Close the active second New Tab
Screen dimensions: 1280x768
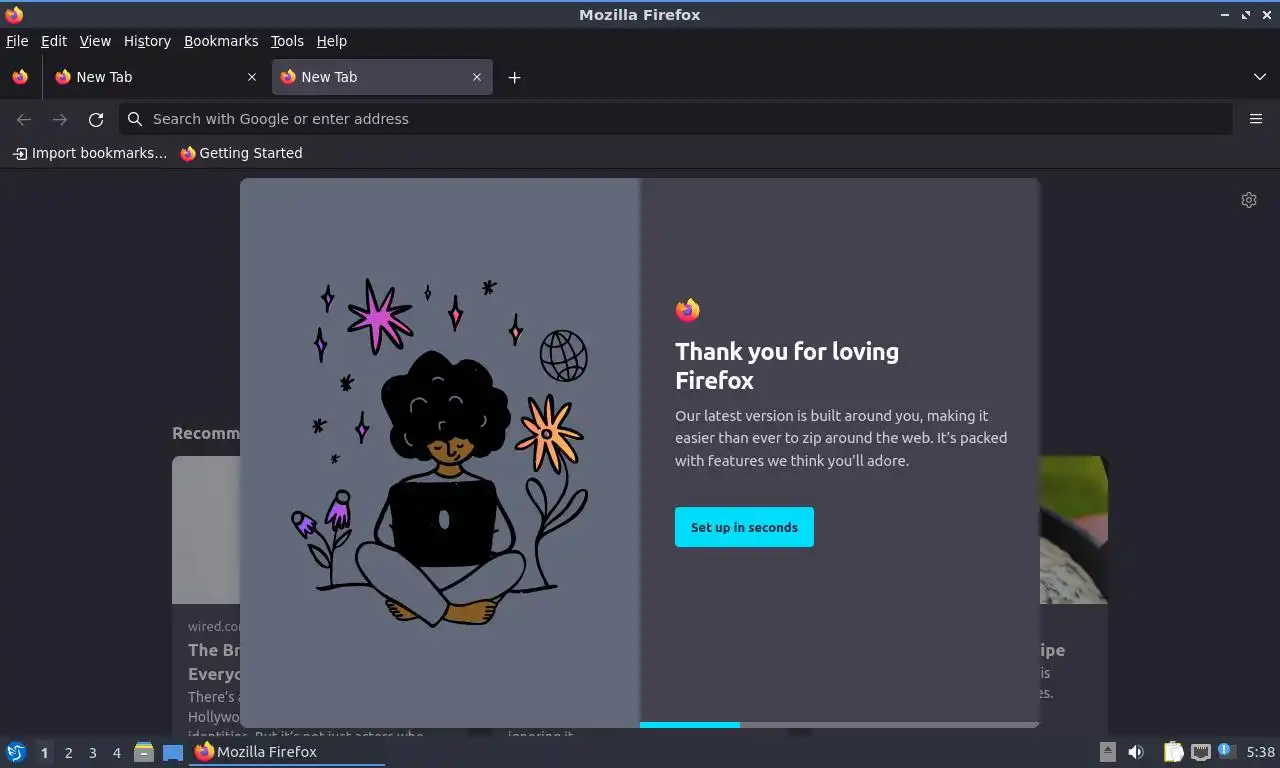tap(477, 77)
